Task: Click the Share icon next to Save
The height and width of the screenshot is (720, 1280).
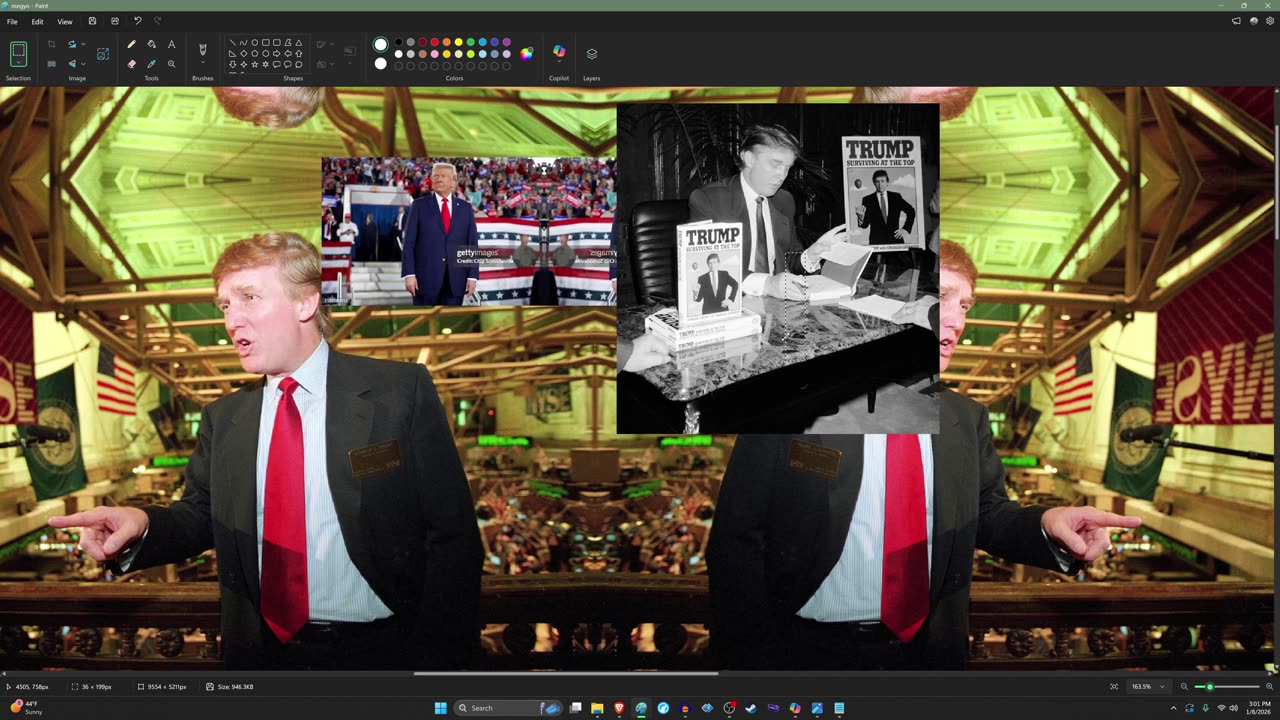Action: [115, 21]
